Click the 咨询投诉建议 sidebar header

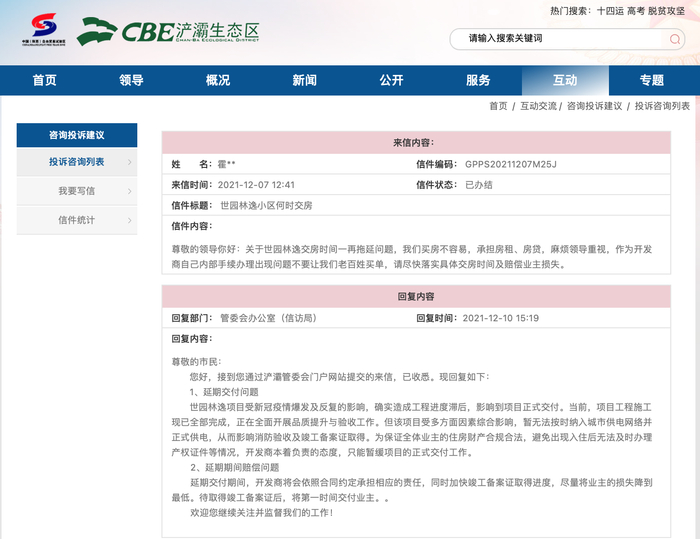pos(77,135)
